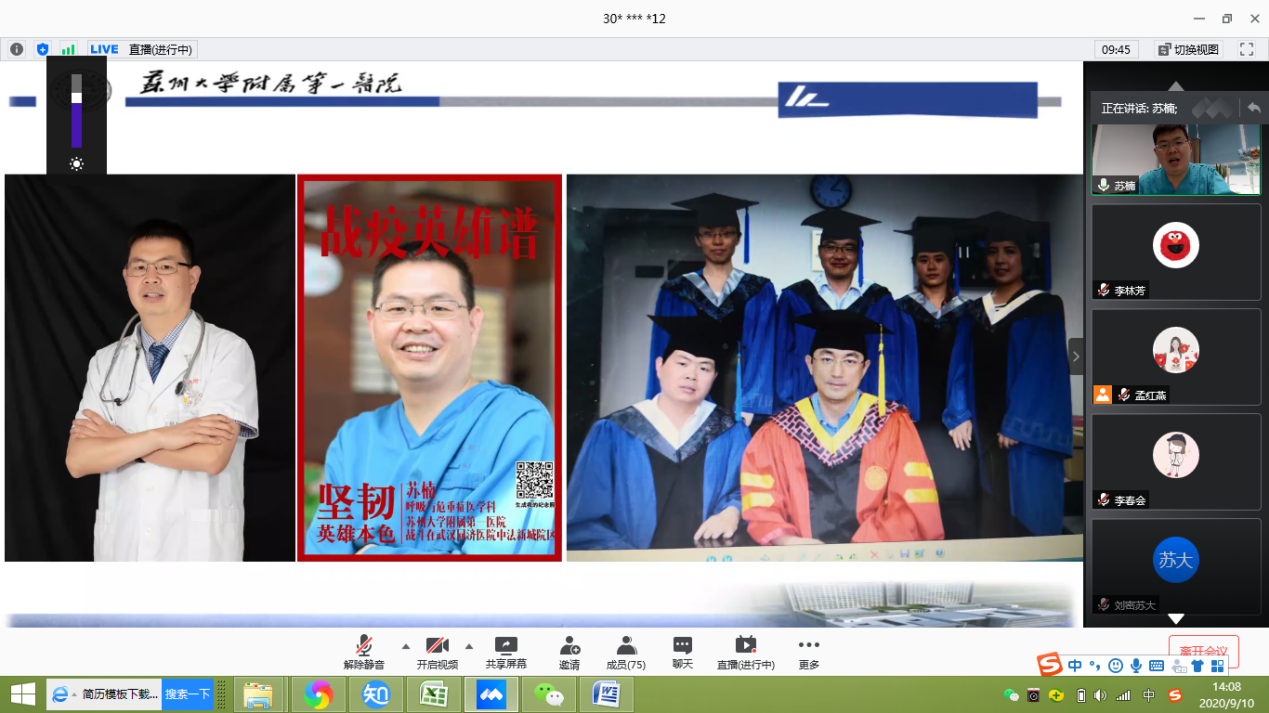Screen dimensions: 1269x713
Task: Unmute microphone with 解除静音
Action: coord(364,653)
